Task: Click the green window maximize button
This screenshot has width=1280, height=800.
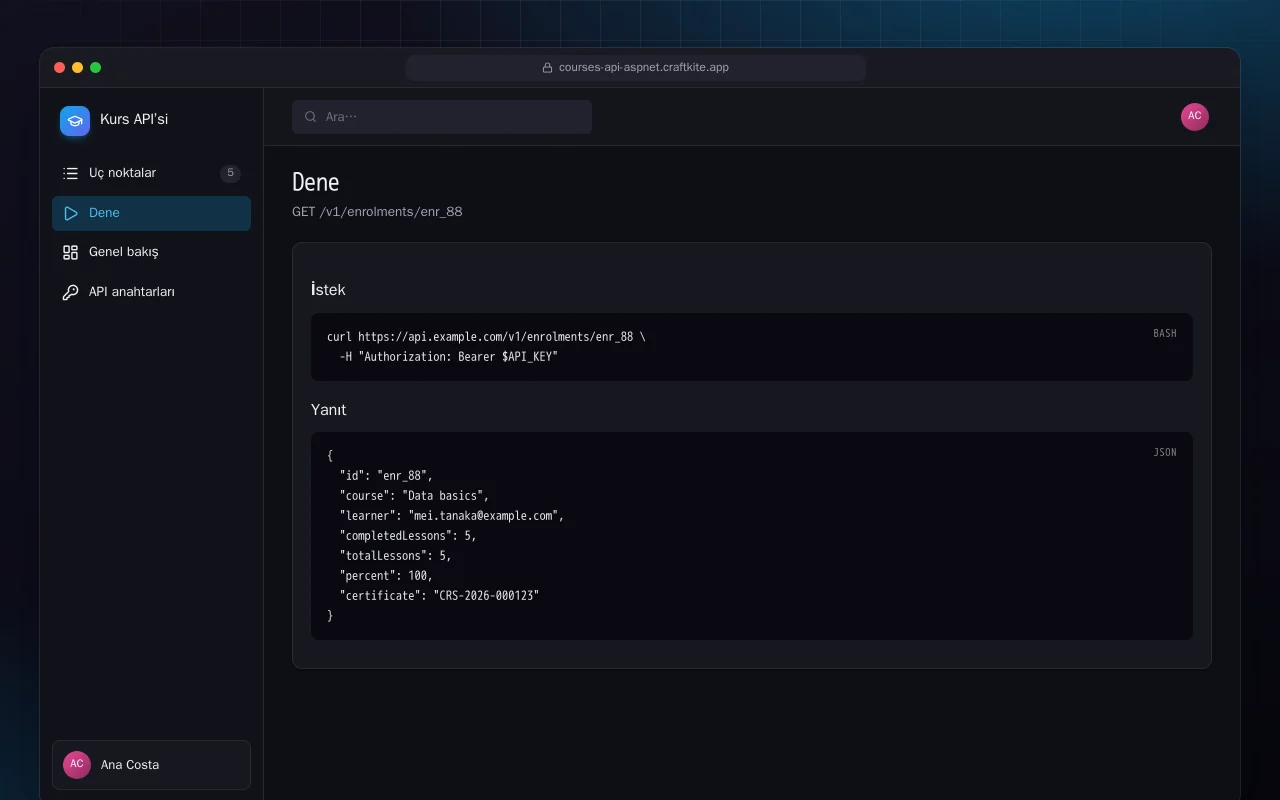Action: (96, 68)
